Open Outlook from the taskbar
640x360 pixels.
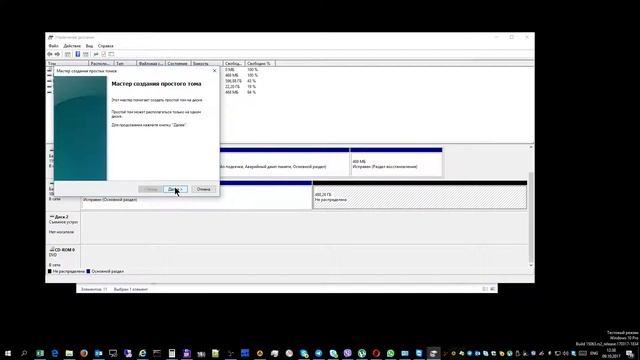[x=98, y=353]
